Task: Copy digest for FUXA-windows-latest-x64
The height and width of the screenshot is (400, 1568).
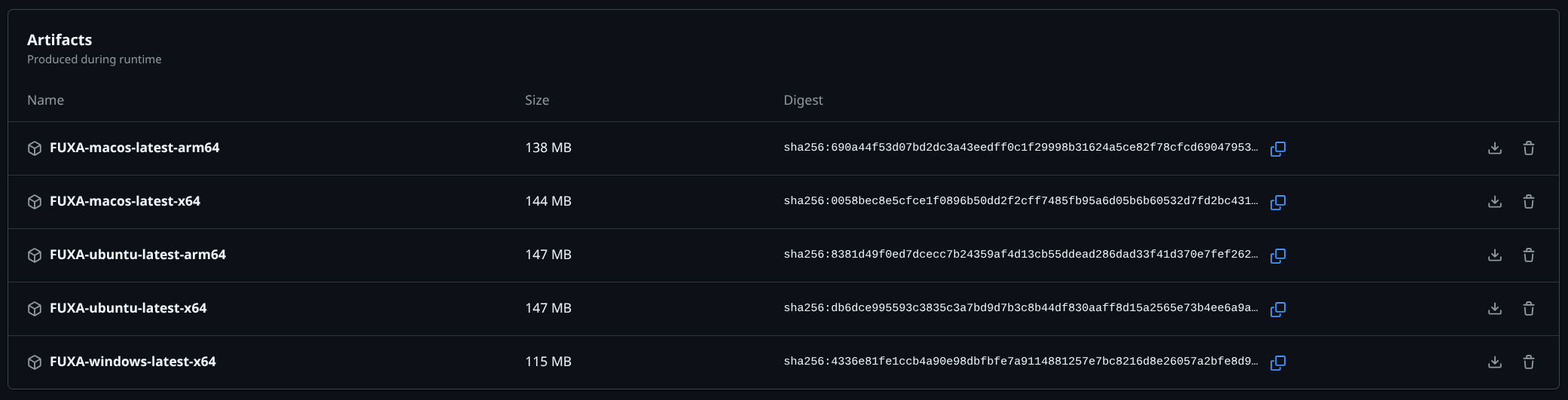Action: [x=1278, y=362]
